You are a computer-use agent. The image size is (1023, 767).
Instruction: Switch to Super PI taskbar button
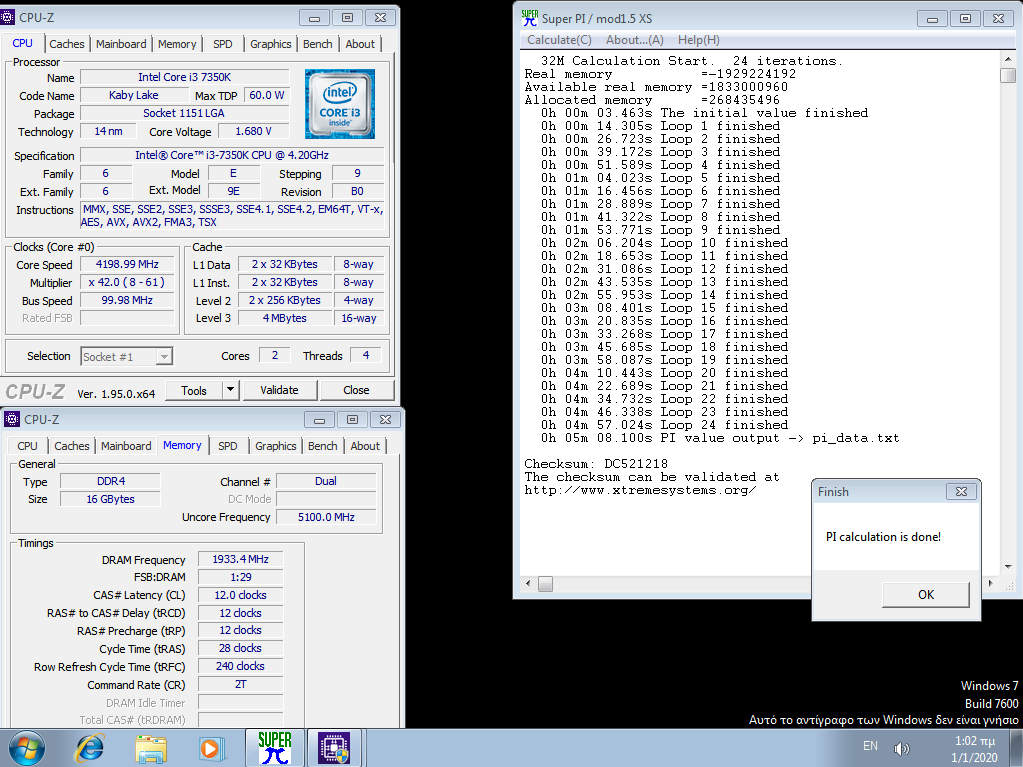[275, 747]
